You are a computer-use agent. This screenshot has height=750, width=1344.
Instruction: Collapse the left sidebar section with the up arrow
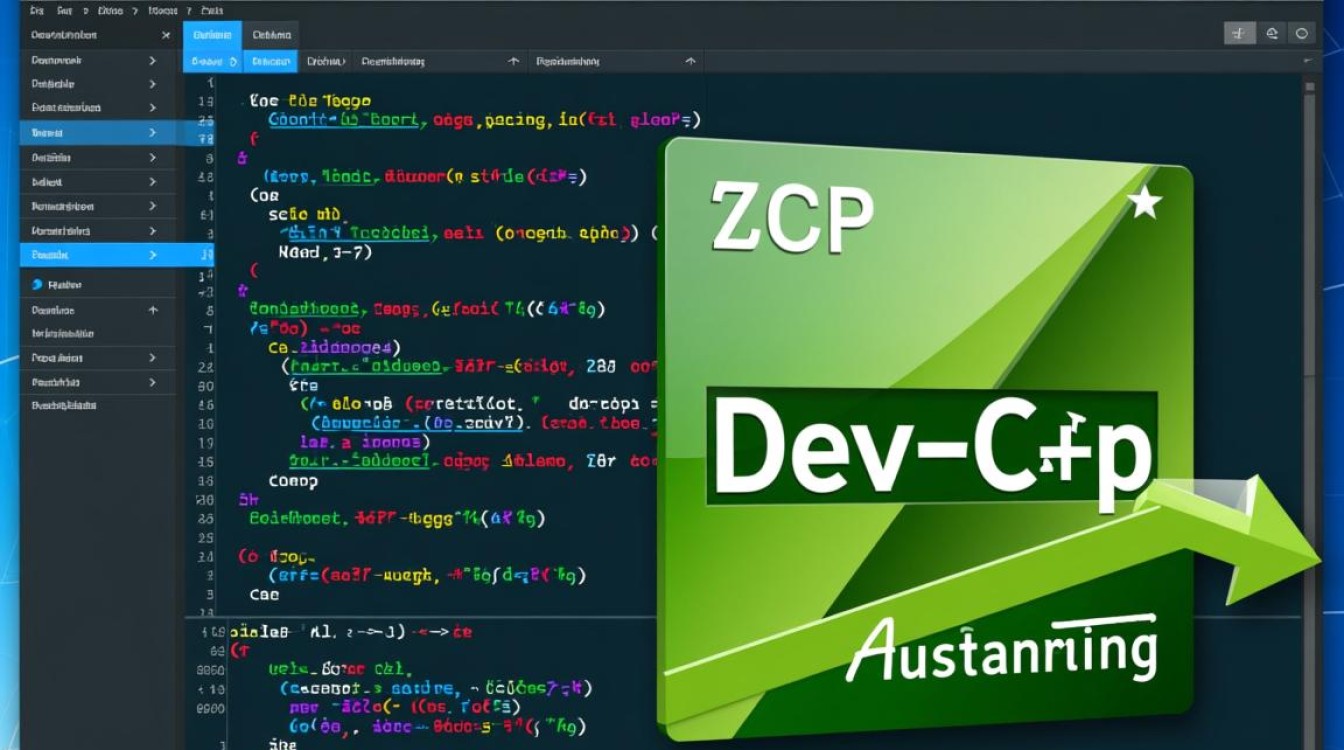coord(153,310)
